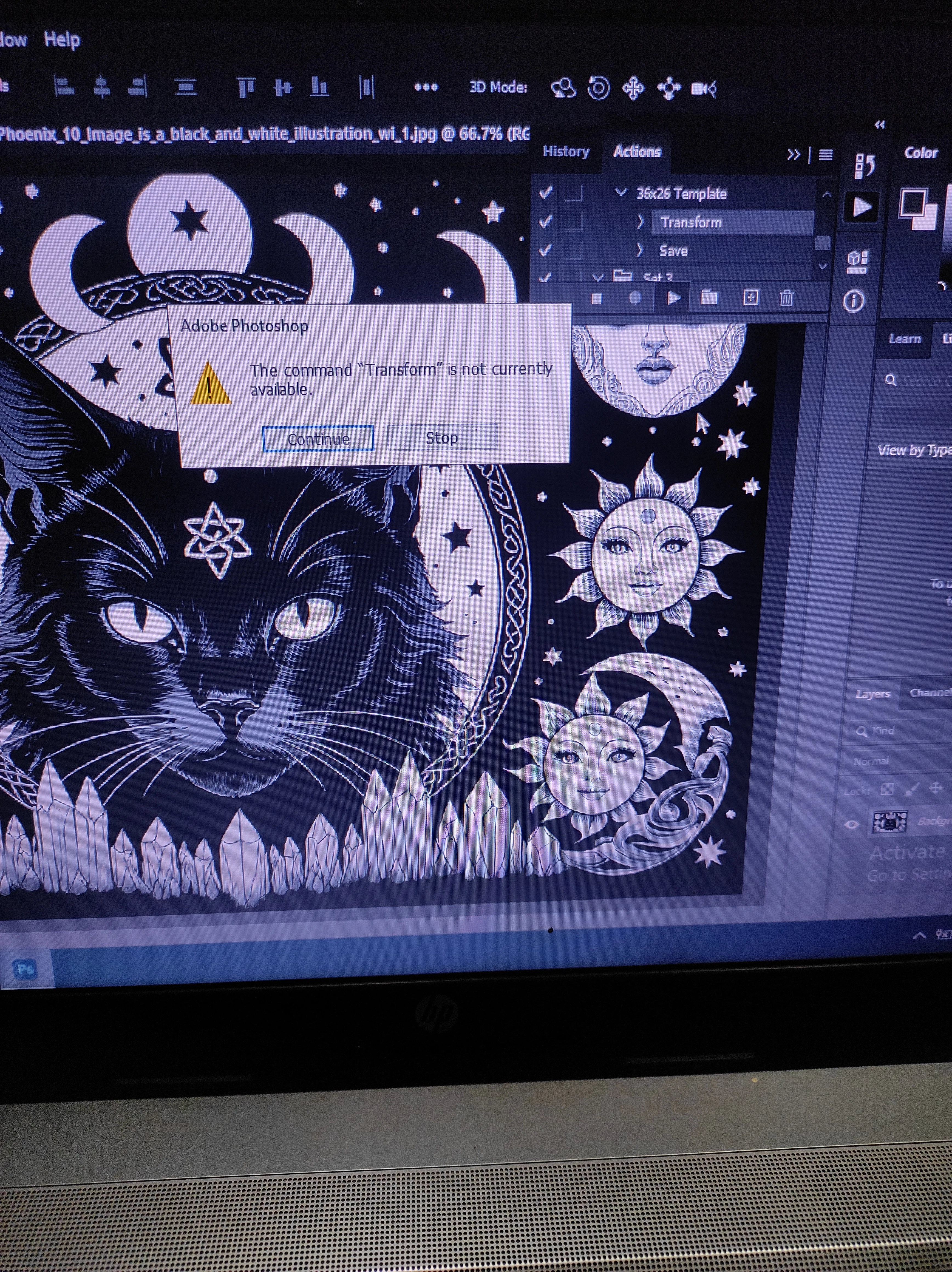Delete action with the trash icon
Image resolution: width=952 pixels, height=1272 pixels.
tap(786, 298)
